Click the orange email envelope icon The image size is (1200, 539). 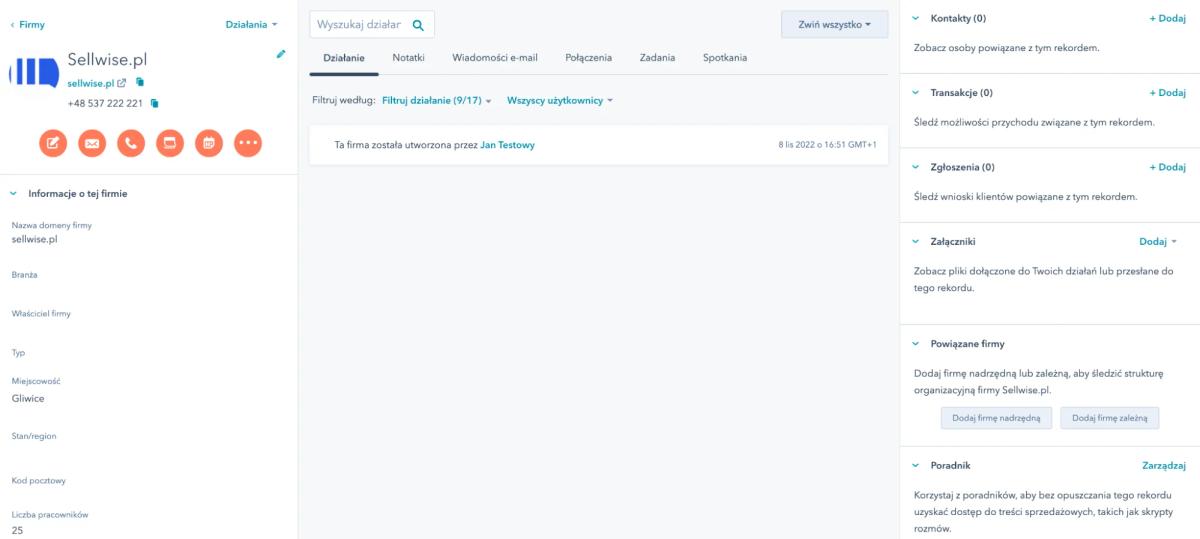(92, 143)
